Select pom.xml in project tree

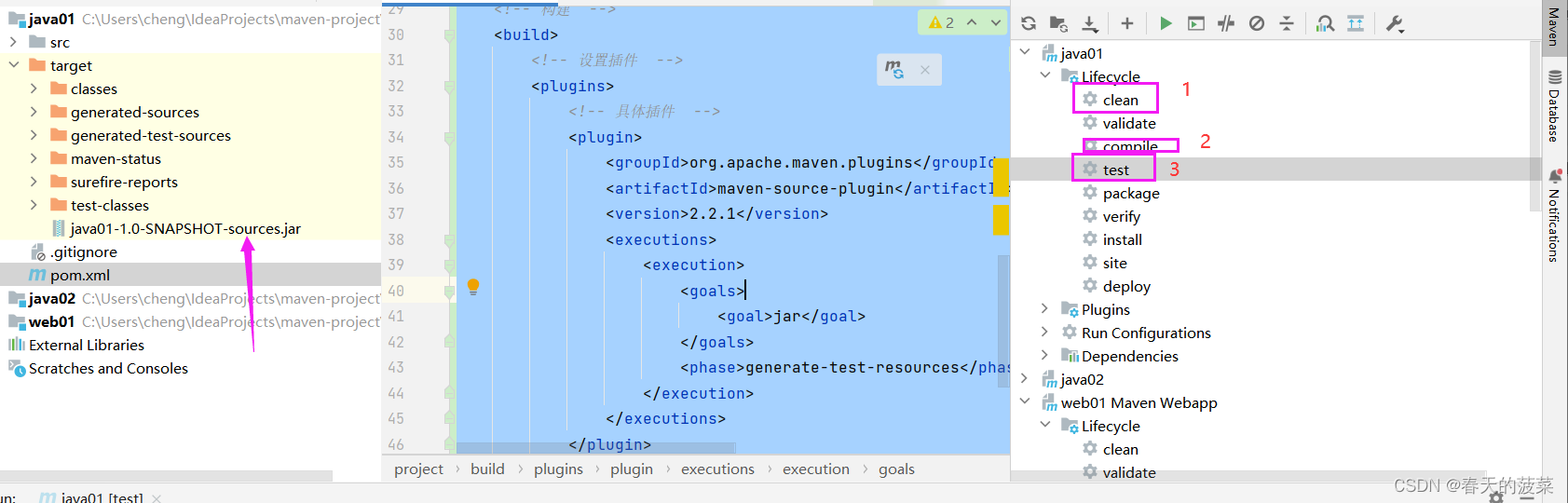(80, 275)
